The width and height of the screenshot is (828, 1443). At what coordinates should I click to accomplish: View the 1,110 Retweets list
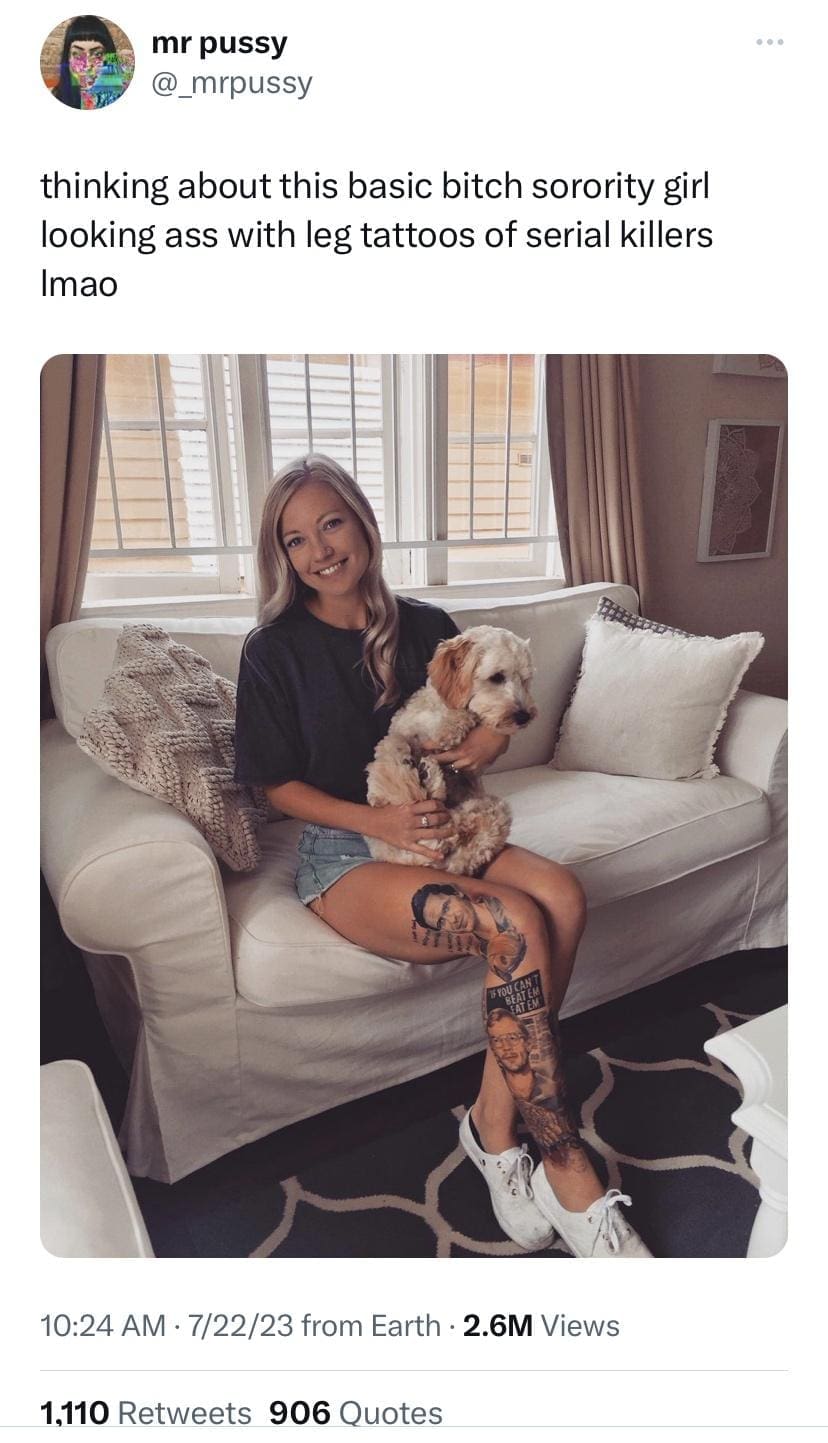click(x=145, y=1412)
